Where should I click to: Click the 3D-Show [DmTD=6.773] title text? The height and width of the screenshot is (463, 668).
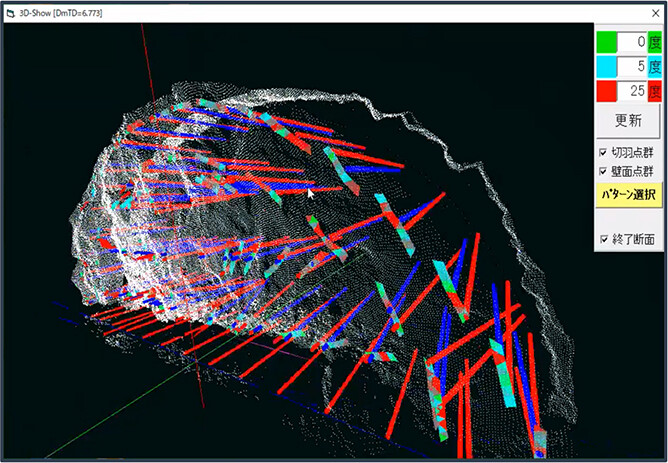(60, 11)
